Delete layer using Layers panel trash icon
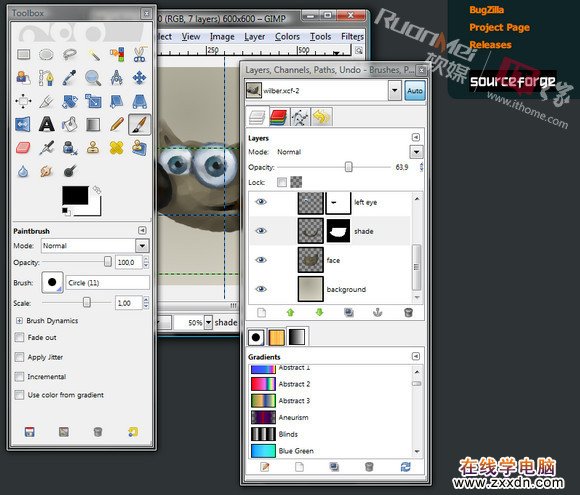 tap(408, 313)
